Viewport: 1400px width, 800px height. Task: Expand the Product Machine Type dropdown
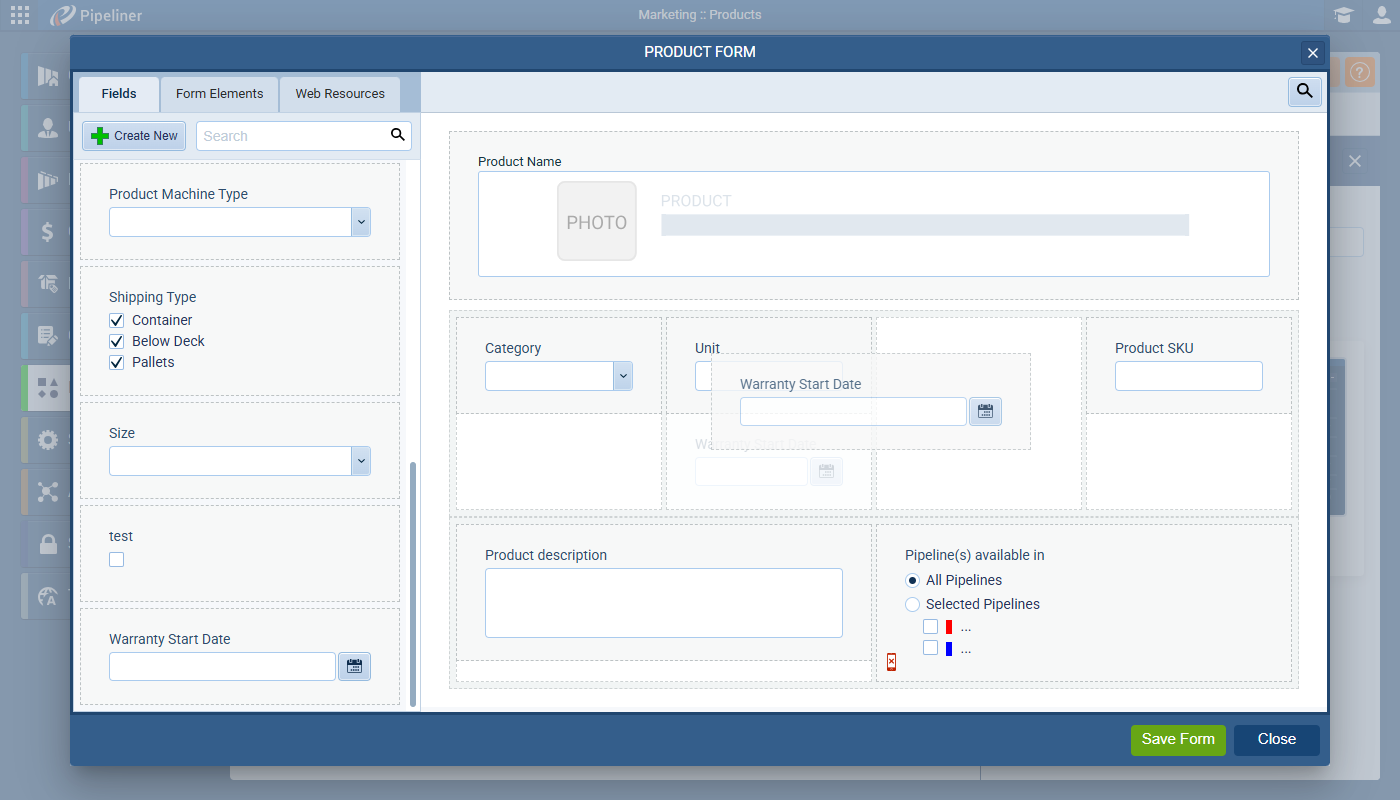tap(361, 222)
